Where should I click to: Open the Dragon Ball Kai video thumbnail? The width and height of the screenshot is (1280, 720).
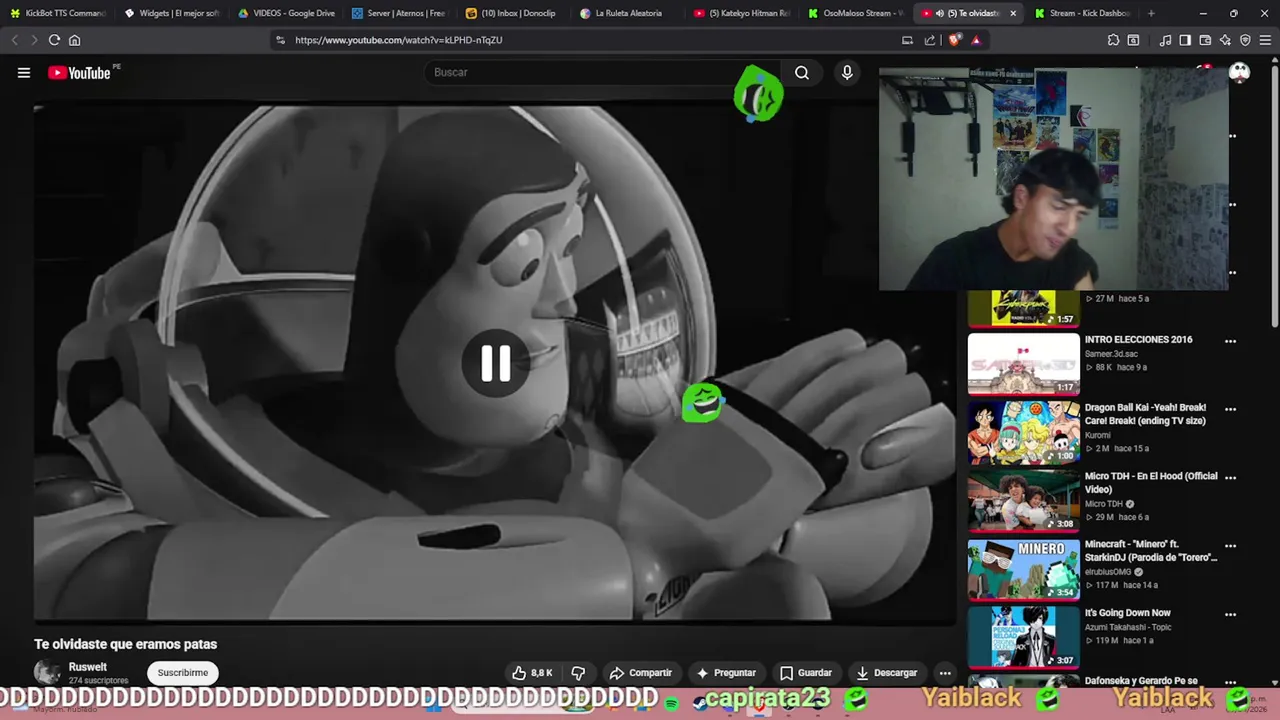pos(1023,432)
